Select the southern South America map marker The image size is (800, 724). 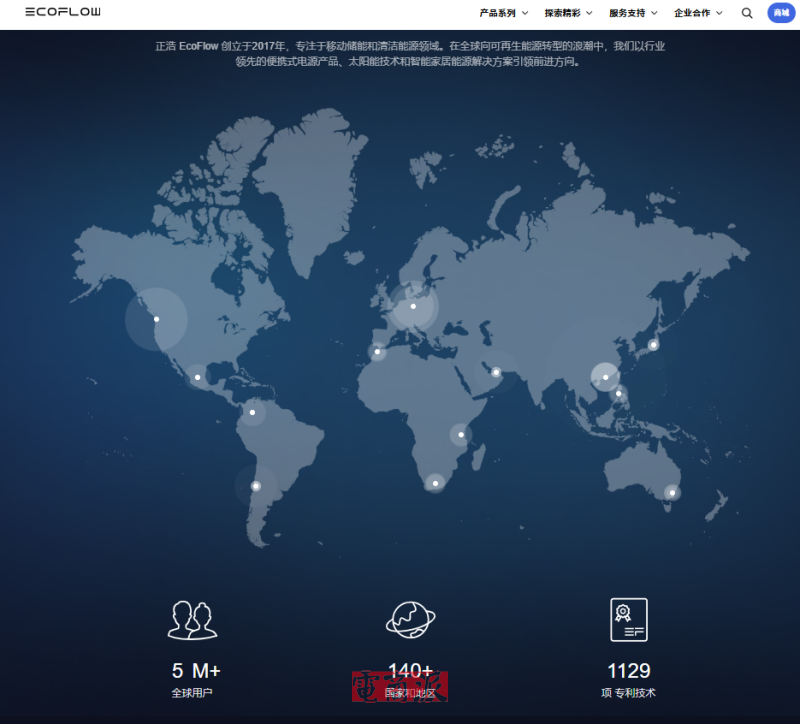click(x=256, y=486)
